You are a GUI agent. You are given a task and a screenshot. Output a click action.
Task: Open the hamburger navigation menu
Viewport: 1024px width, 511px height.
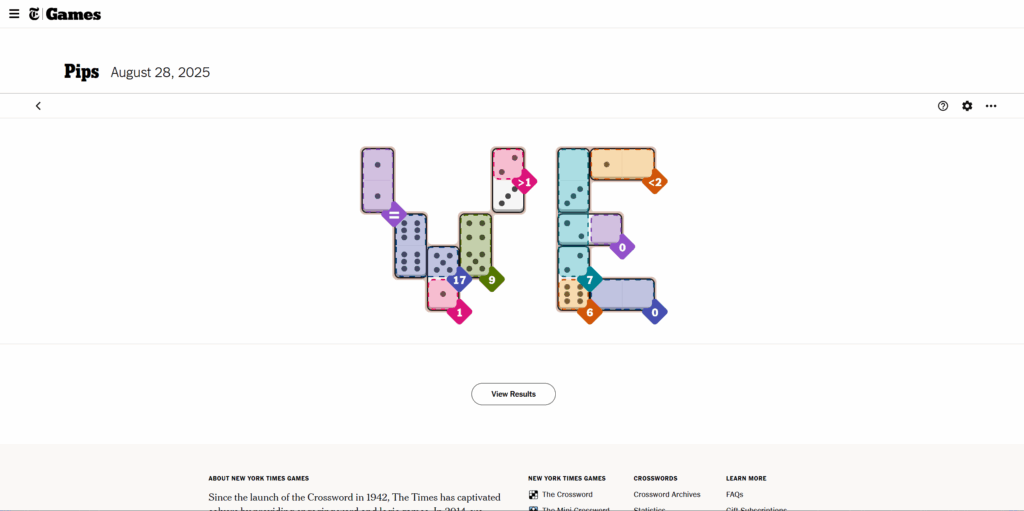pos(14,14)
